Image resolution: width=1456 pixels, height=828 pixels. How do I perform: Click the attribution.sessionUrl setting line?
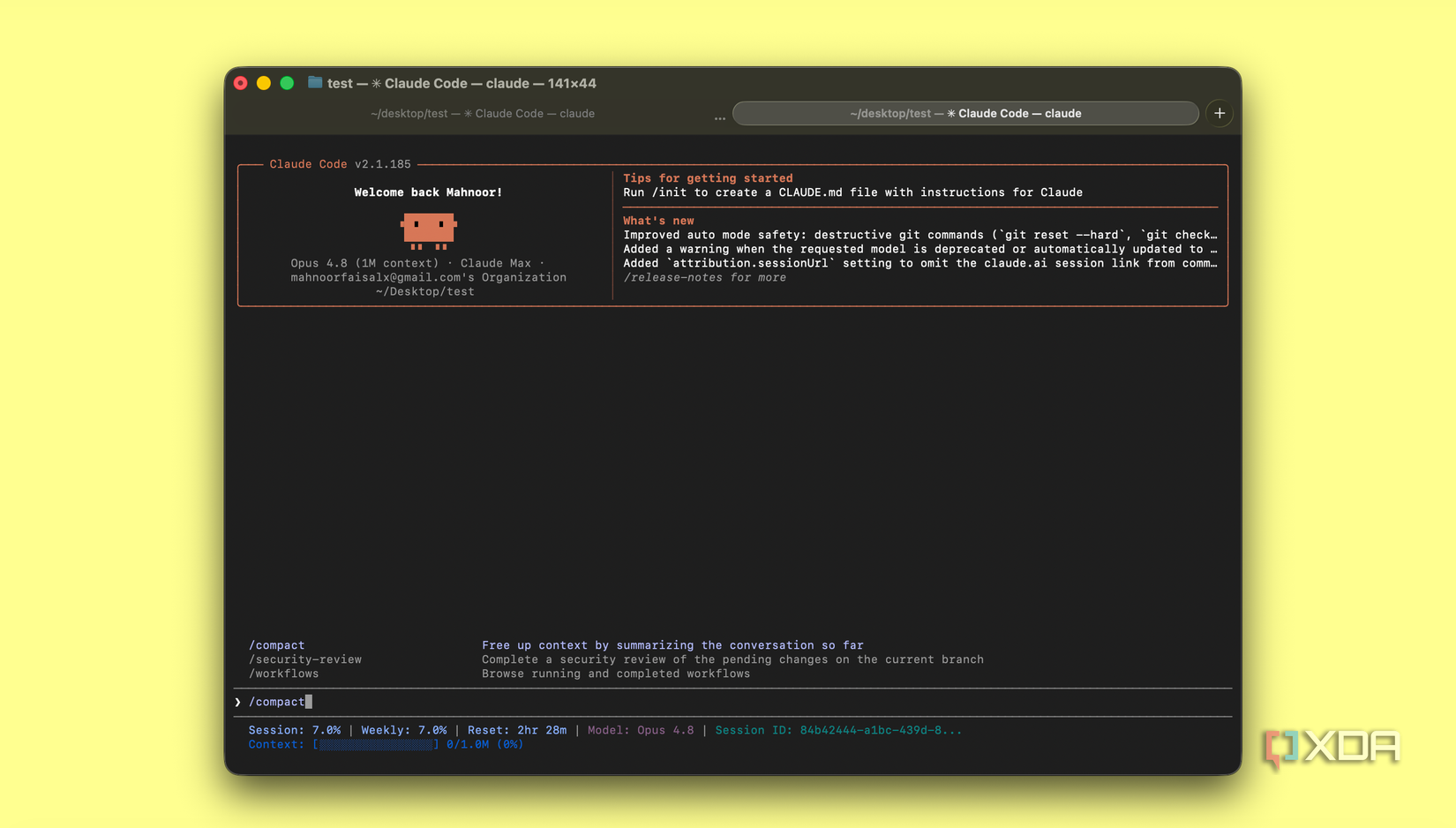pyautogui.click(x=920, y=263)
